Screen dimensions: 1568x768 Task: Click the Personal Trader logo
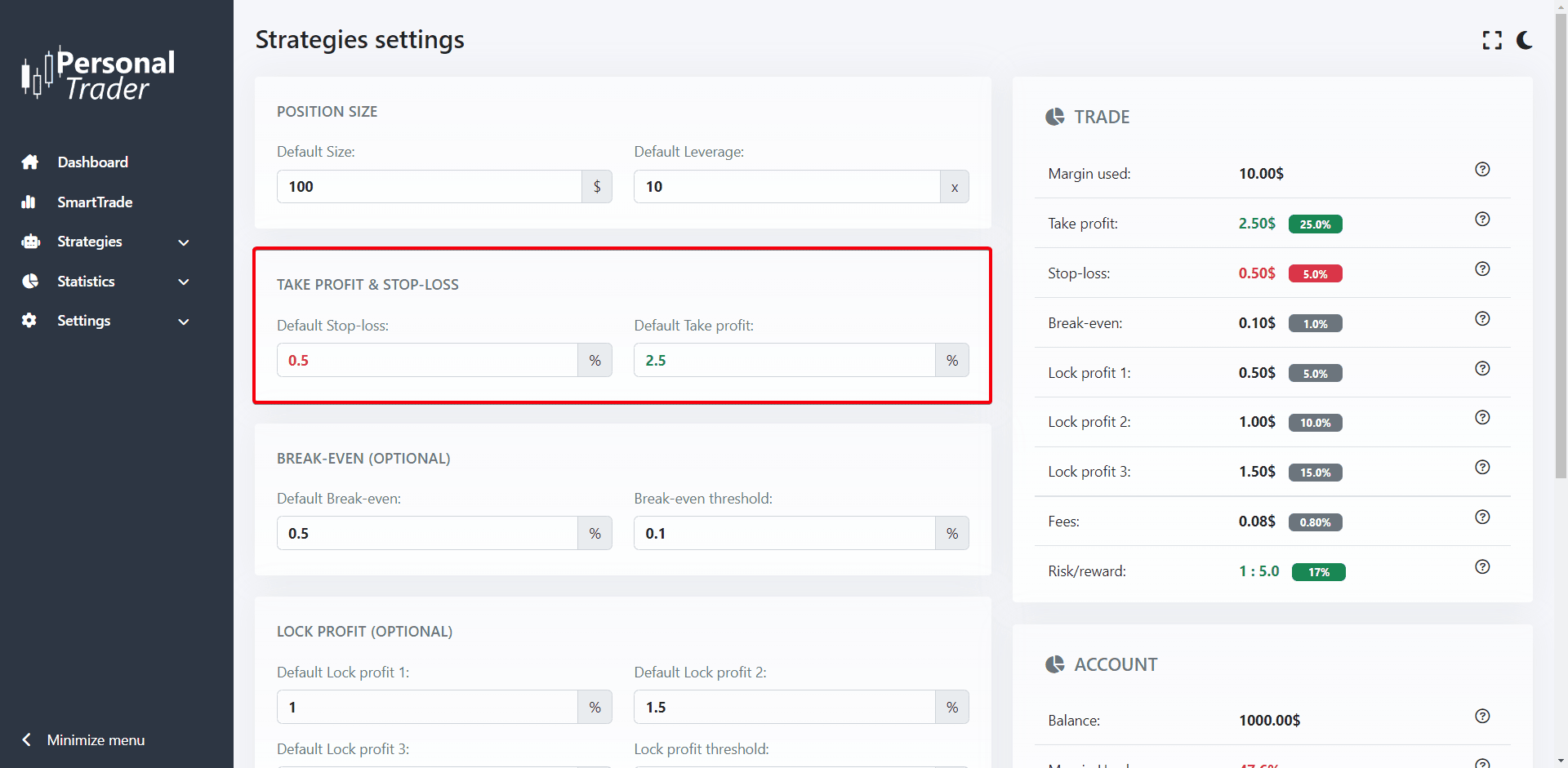(99, 74)
